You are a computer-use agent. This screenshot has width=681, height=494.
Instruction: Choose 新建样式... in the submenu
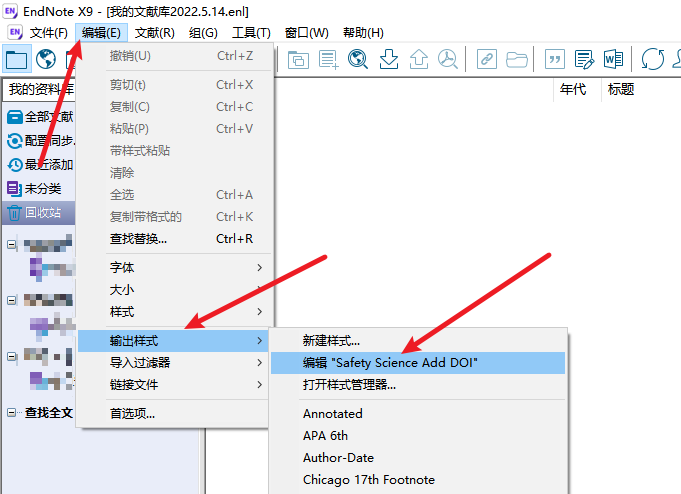(x=418, y=341)
